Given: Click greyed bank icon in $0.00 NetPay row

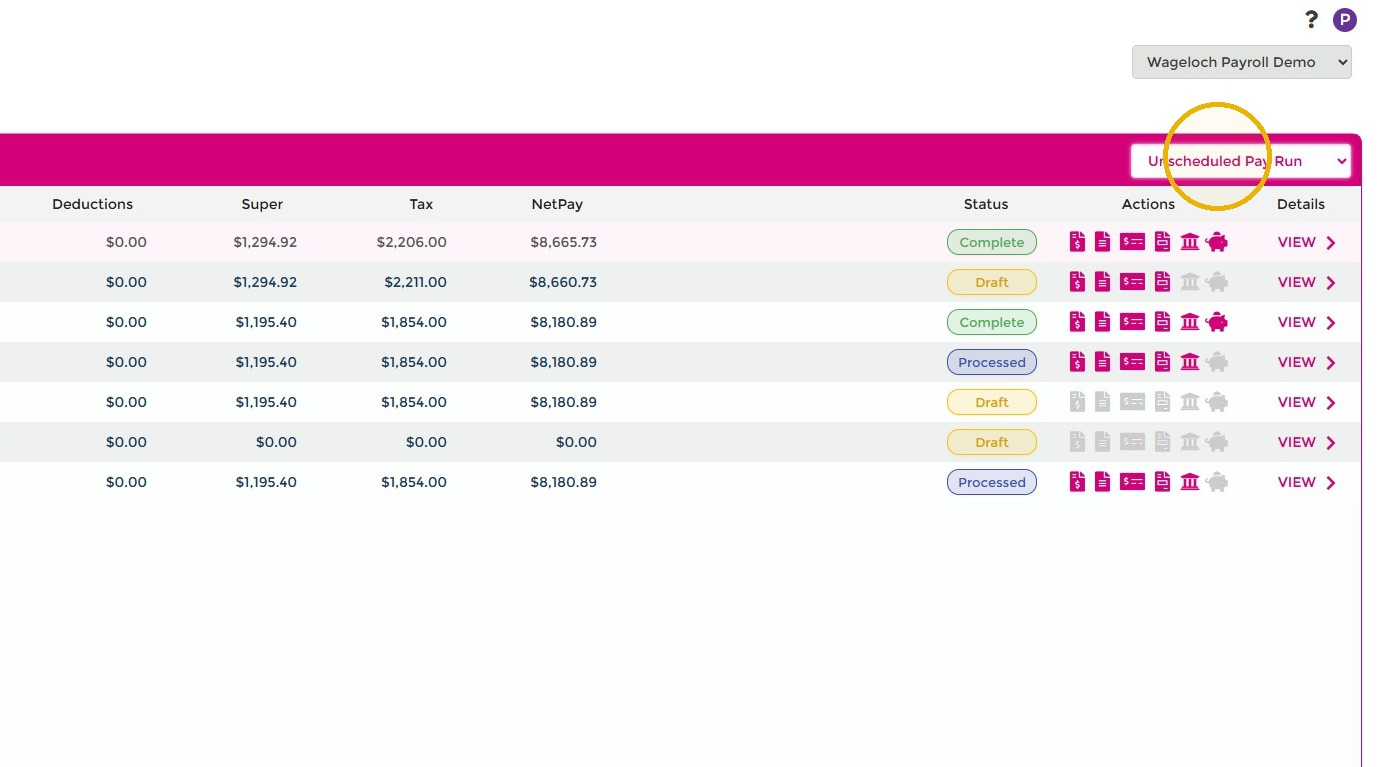Looking at the screenshot, I should pyautogui.click(x=1190, y=442).
